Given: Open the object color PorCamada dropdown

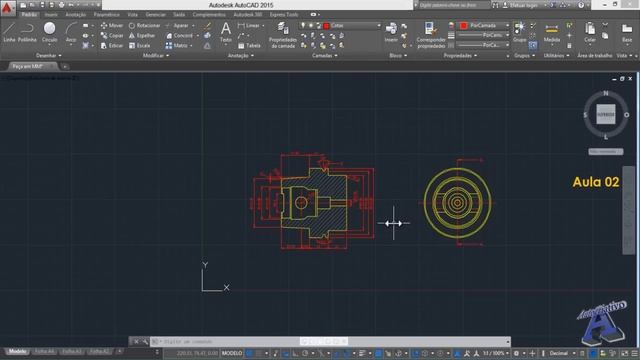Looking at the screenshot, I should click(484, 25).
